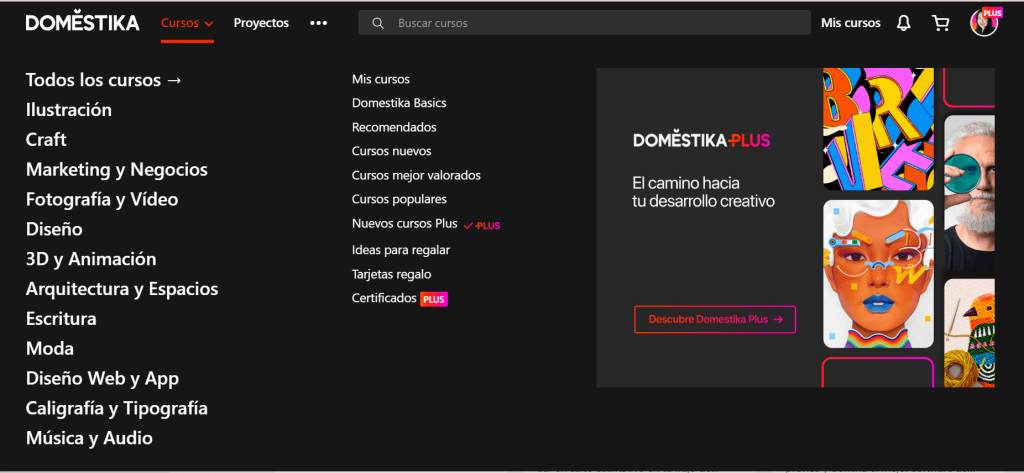Open the shopping cart icon
The height and width of the screenshot is (473, 1024).
pyautogui.click(x=940, y=24)
